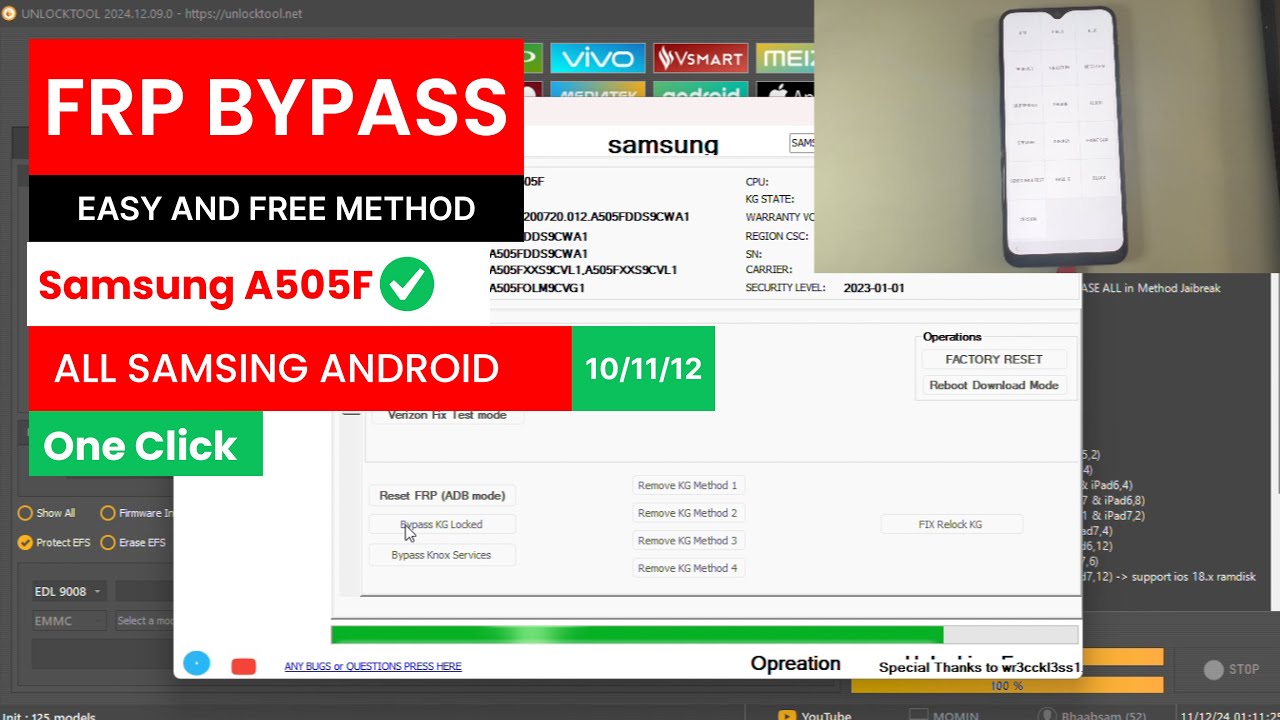Click the webcam phone preview thumbnail
The image size is (1280, 720).
click(1047, 136)
